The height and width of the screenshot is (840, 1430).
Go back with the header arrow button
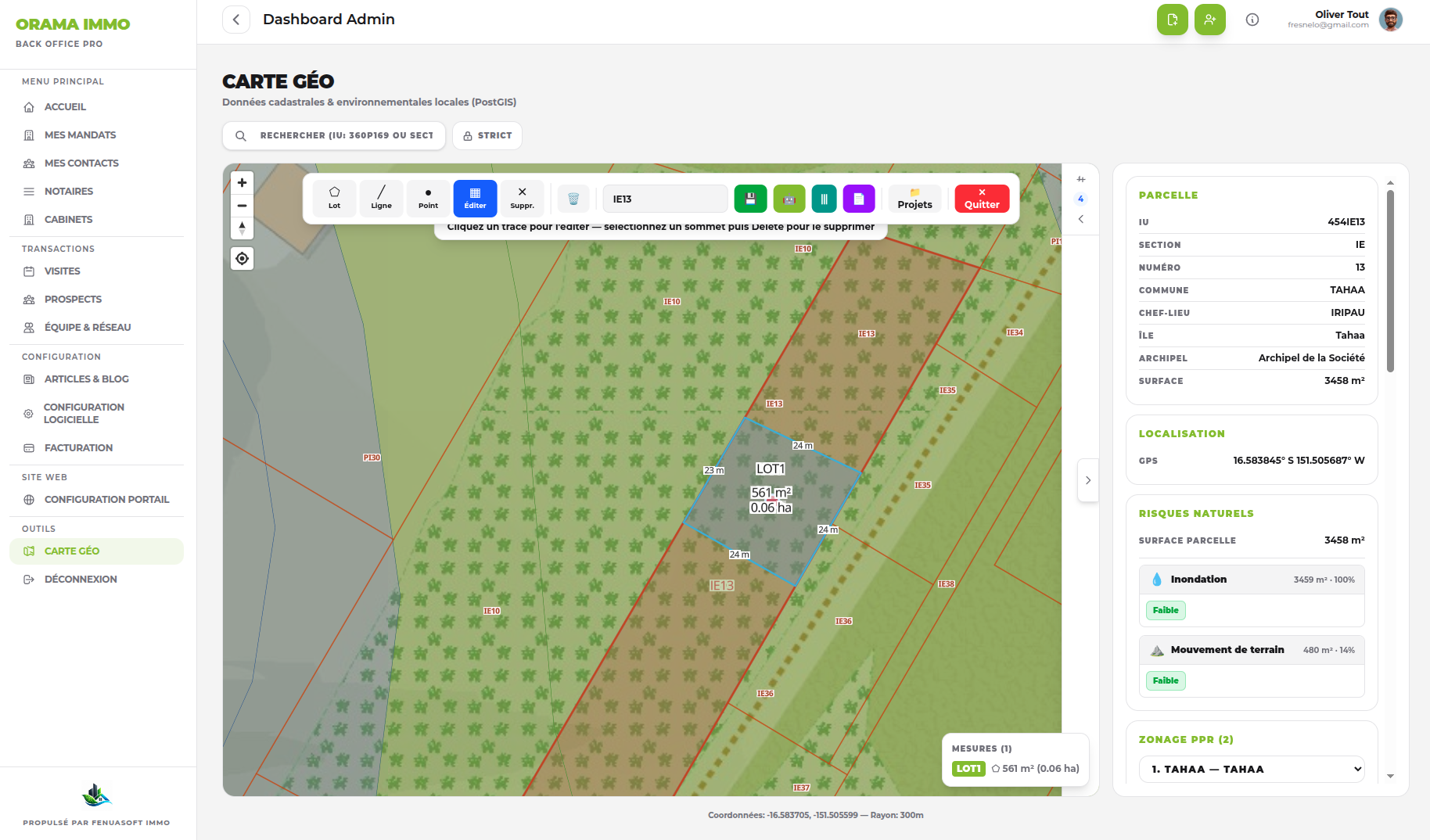coord(236,20)
